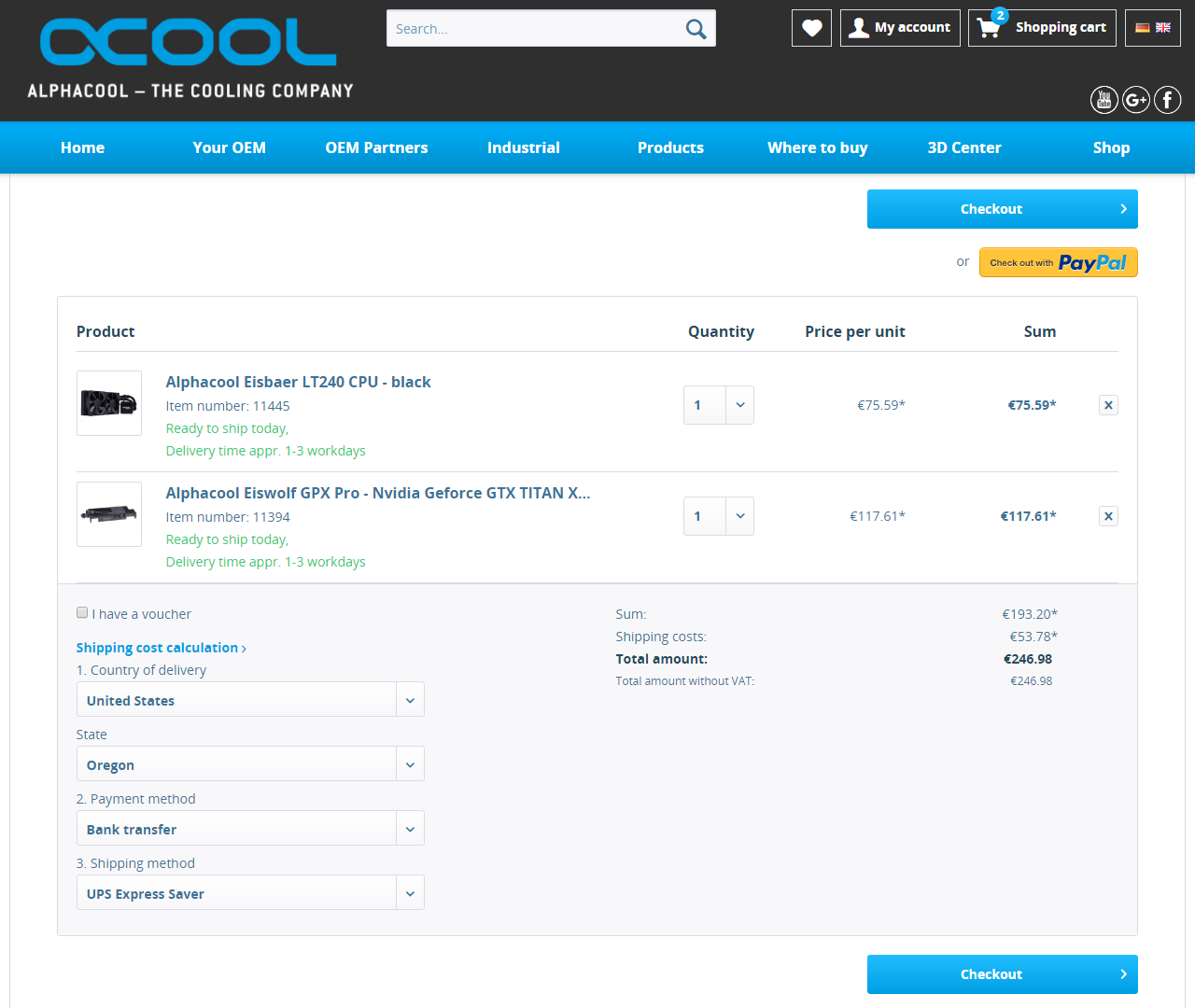The image size is (1195, 1008).
Task: Tick the 'I have a voucher' checkbox
Action: pyautogui.click(x=82, y=613)
